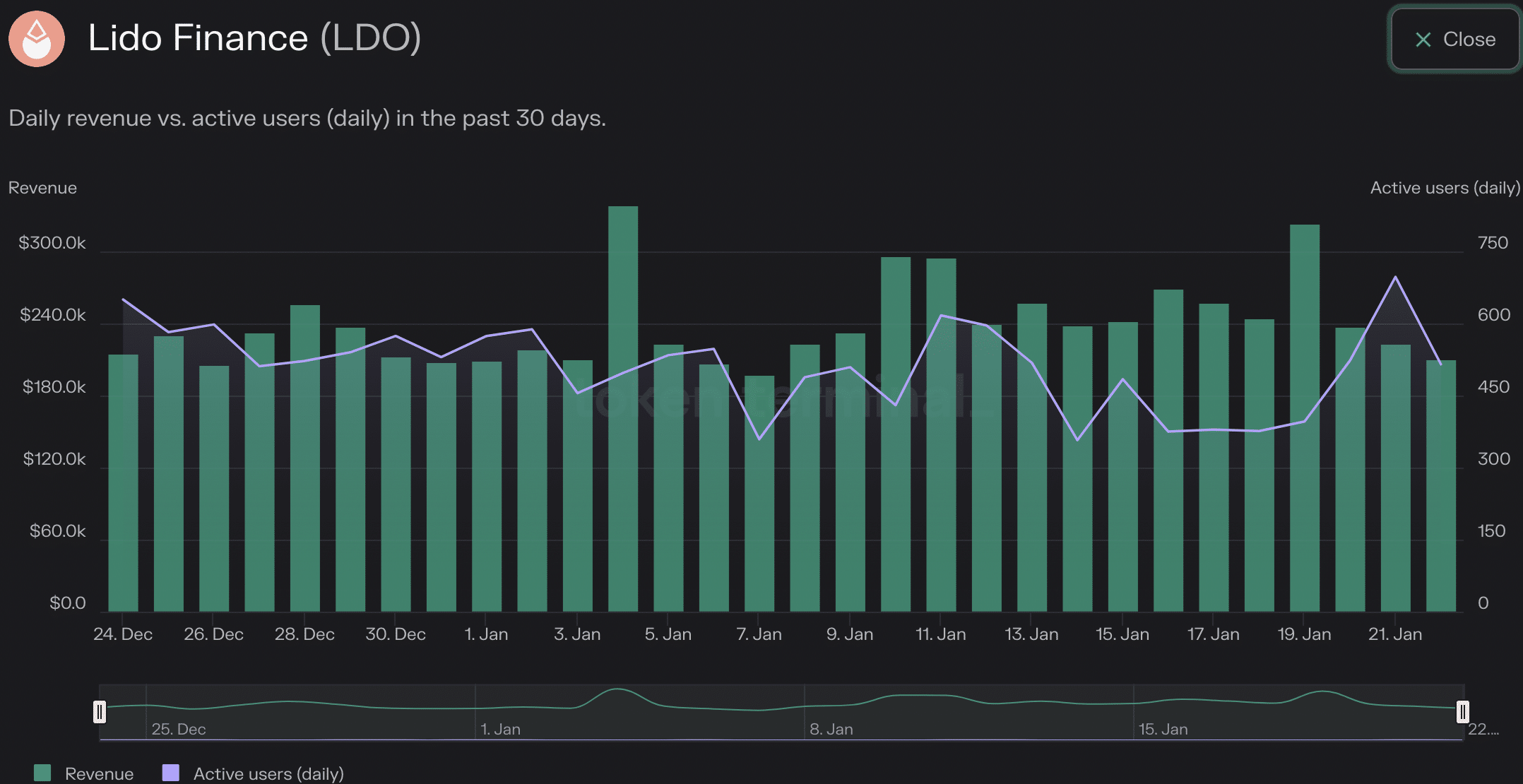
Task: Click the Lido Finance droplet logo icon
Action: pyautogui.click(x=37, y=39)
